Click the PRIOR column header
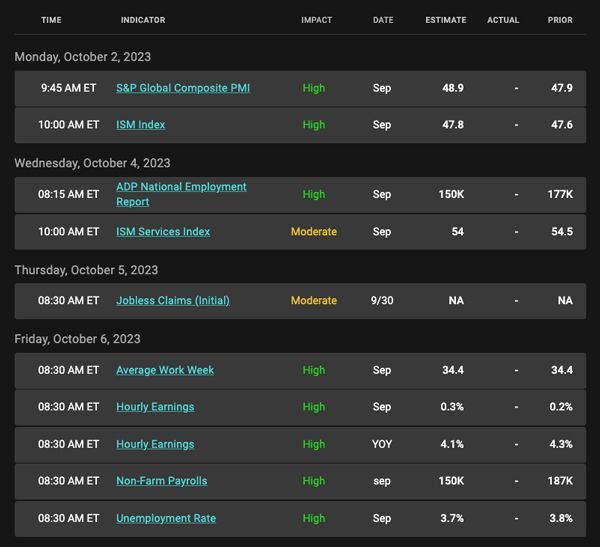The image size is (600, 547). (560, 20)
